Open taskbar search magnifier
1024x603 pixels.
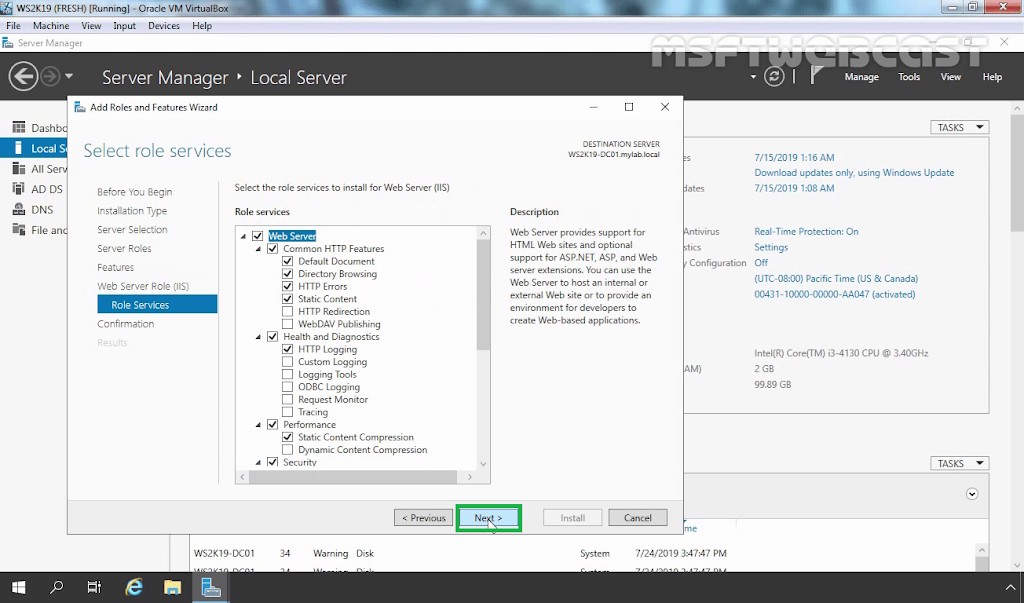pos(56,587)
